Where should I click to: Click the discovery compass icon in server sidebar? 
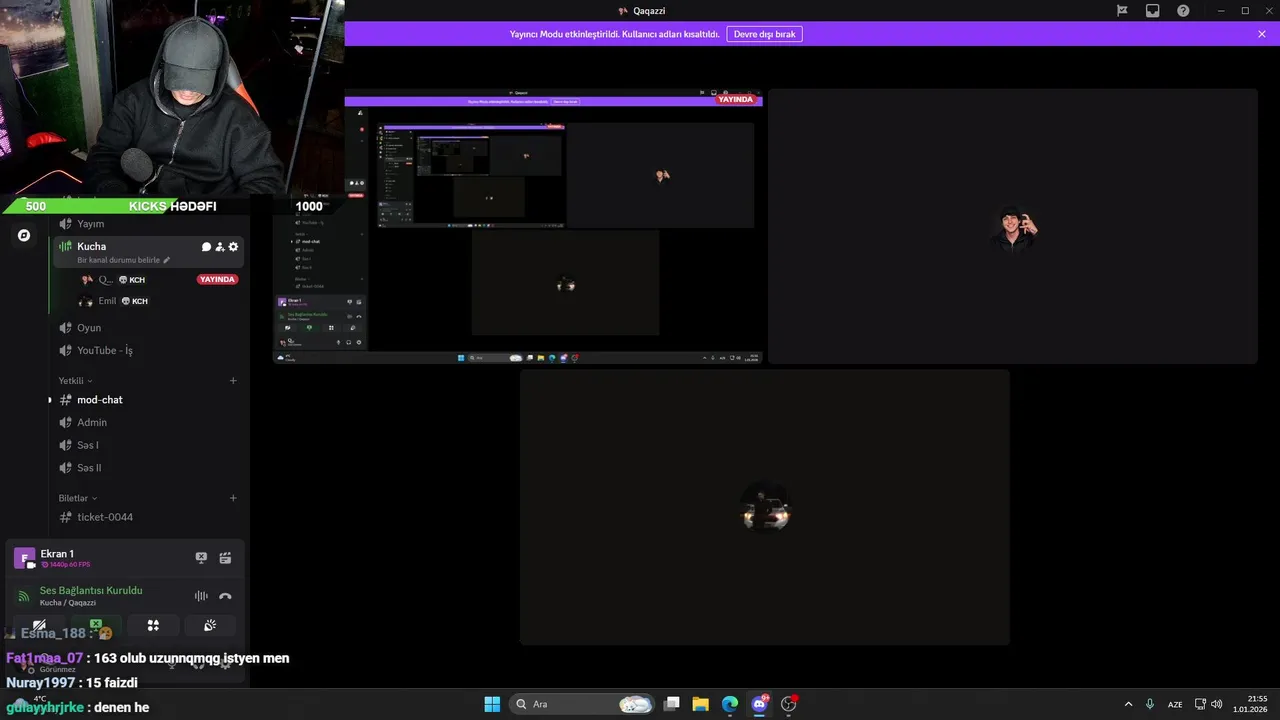[x=24, y=235]
